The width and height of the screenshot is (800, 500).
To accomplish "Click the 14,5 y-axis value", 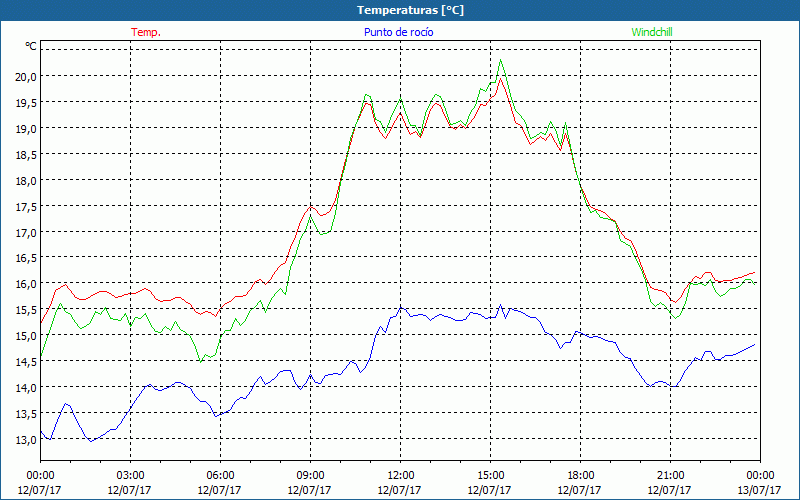I will click(x=27, y=362).
